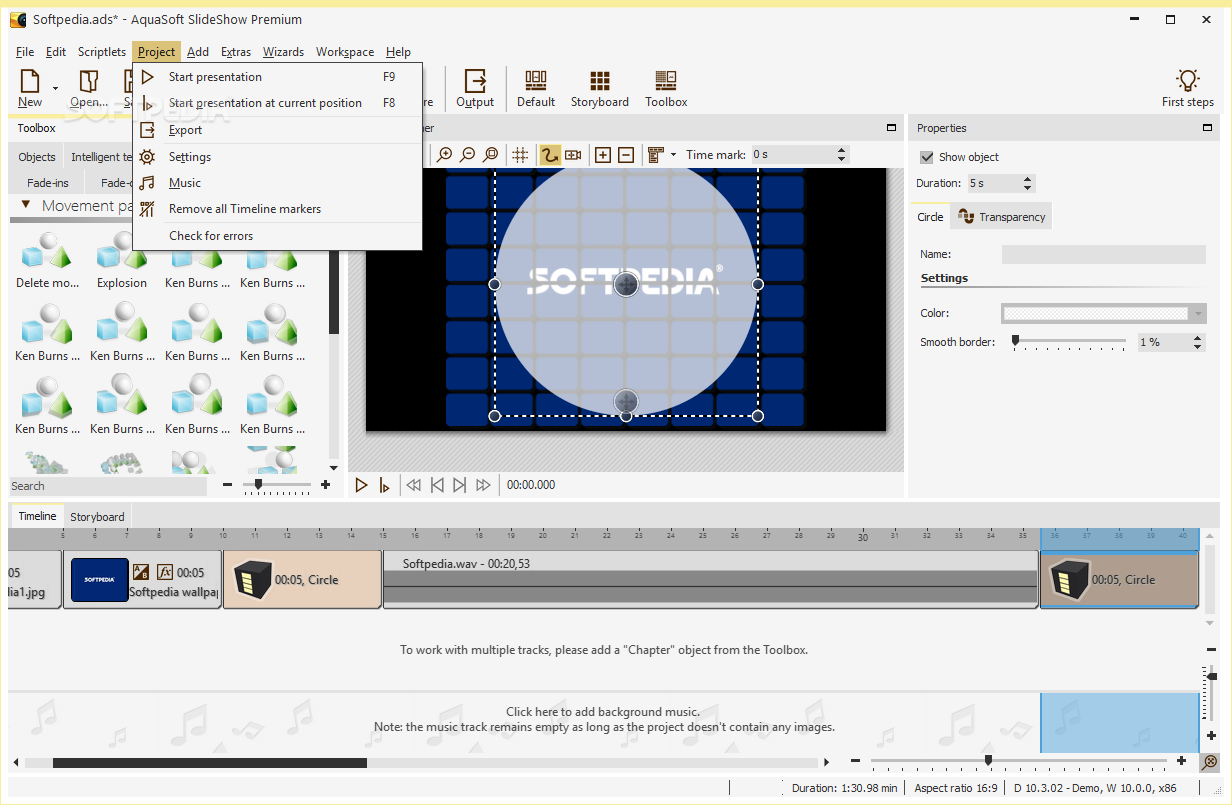Image resolution: width=1232 pixels, height=805 pixels.
Task: Decrease toolbox icon size with minus button
Action: 228,485
